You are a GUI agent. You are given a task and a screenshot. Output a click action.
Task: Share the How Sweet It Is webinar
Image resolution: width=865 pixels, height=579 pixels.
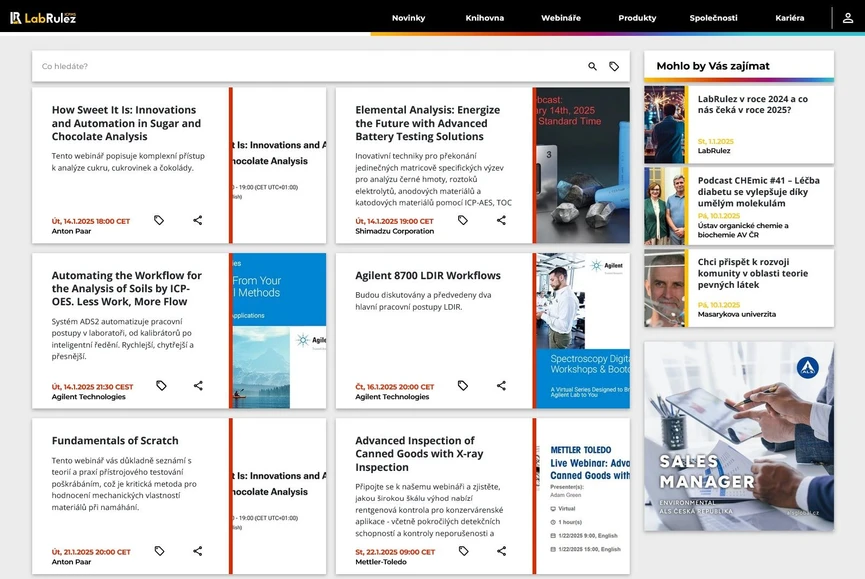click(x=197, y=220)
